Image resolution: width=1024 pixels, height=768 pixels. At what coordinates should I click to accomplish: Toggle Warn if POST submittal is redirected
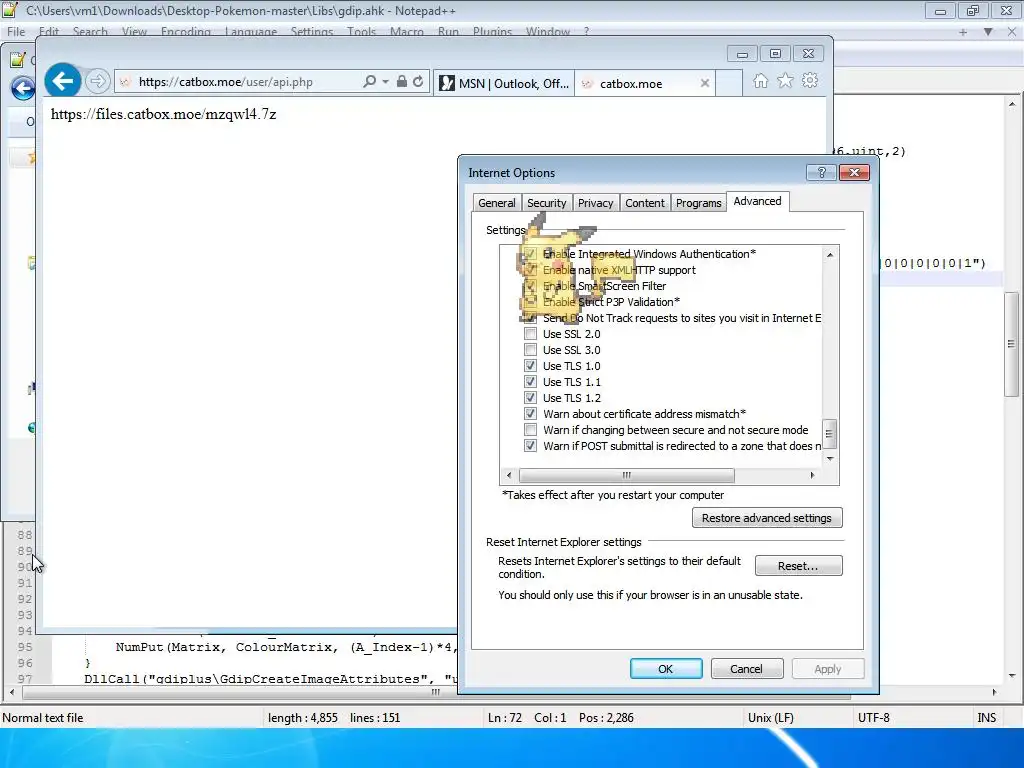[530, 446]
